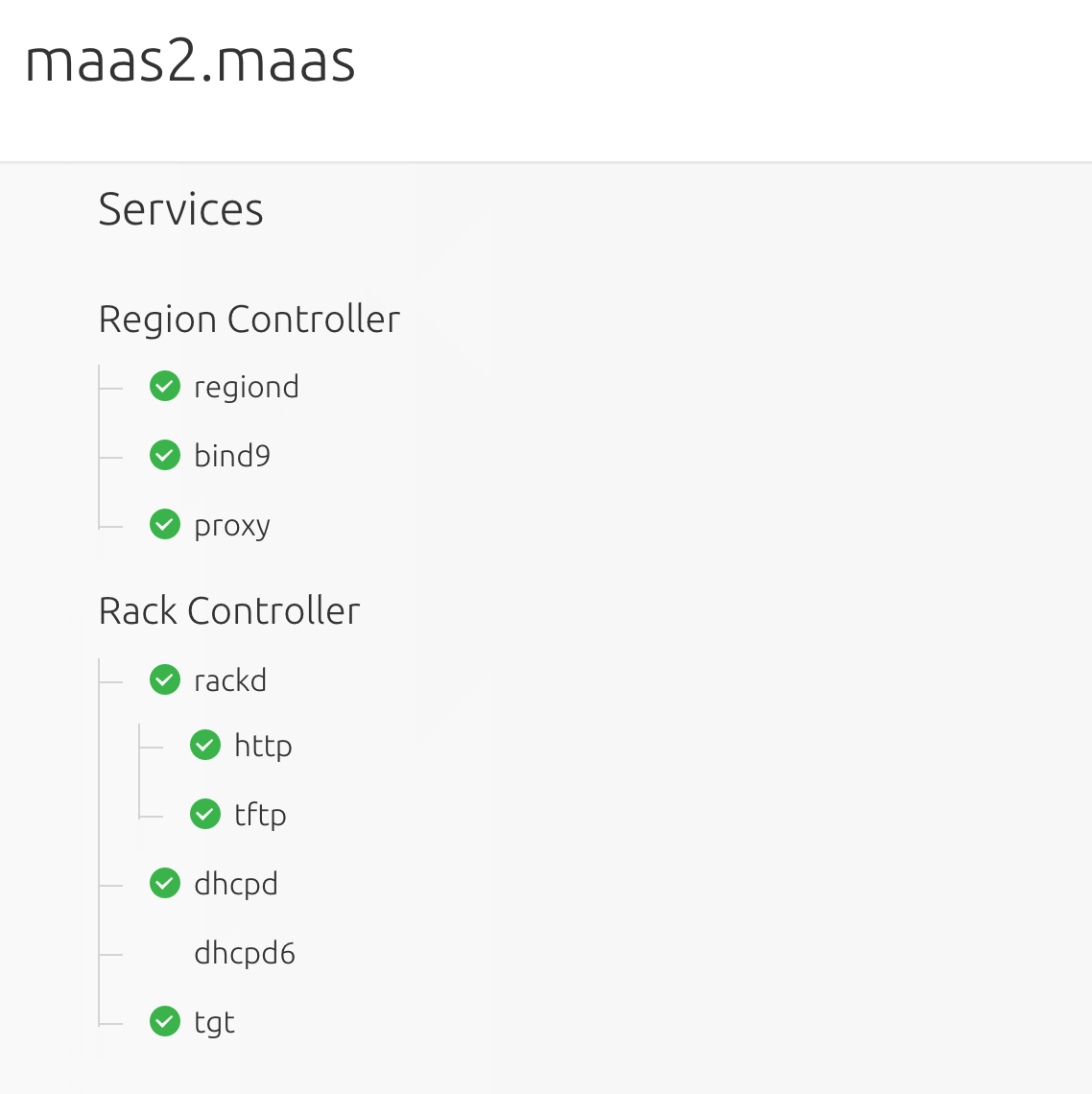The width and height of the screenshot is (1092, 1094).
Task: Click the green check icon beside regiond
Action: click(165, 387)
